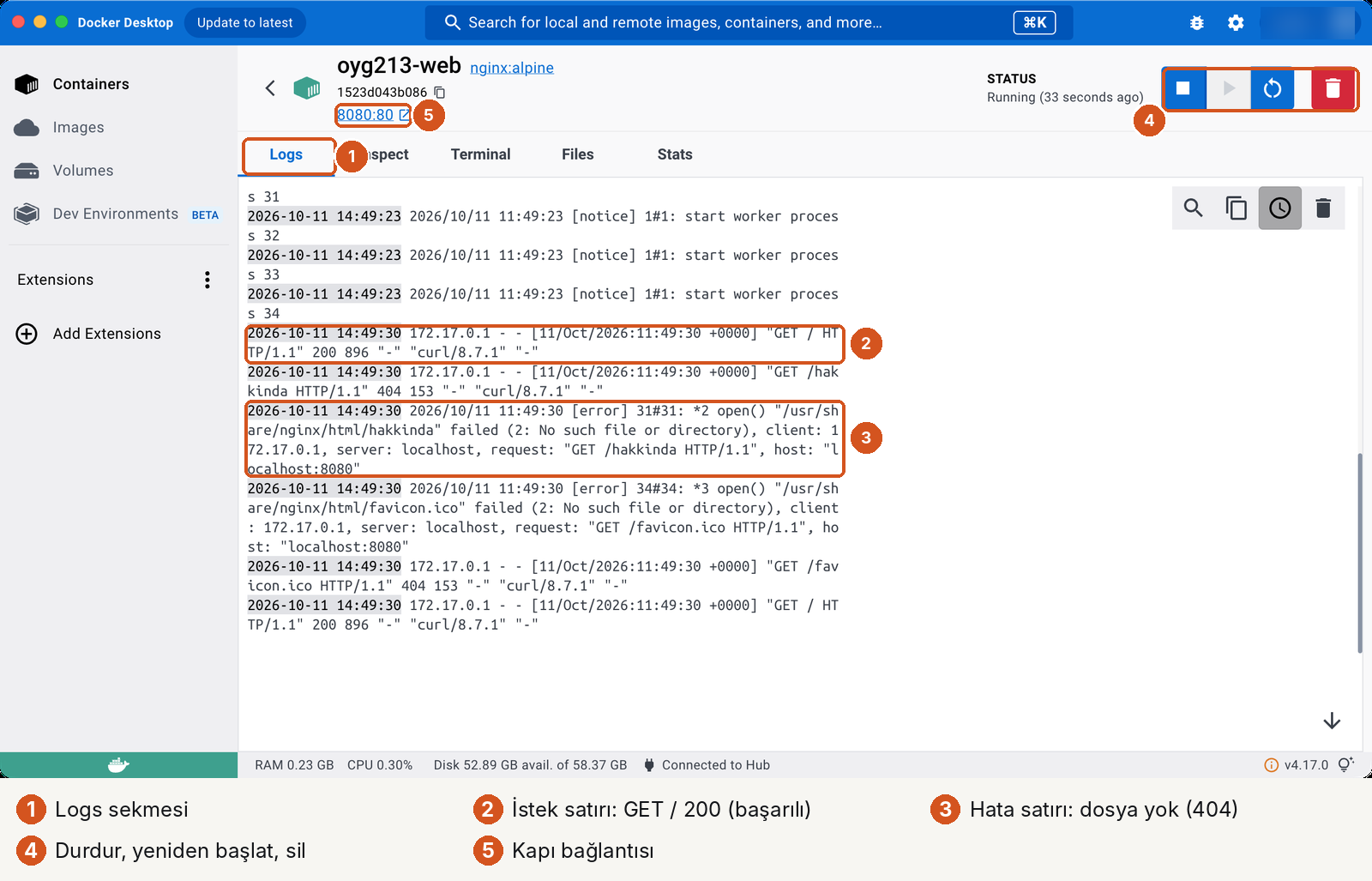The width and height of the screenshot is (1372, 881).
Task: Open the 8080:80 port link
Action: click(x=373, y=115)
